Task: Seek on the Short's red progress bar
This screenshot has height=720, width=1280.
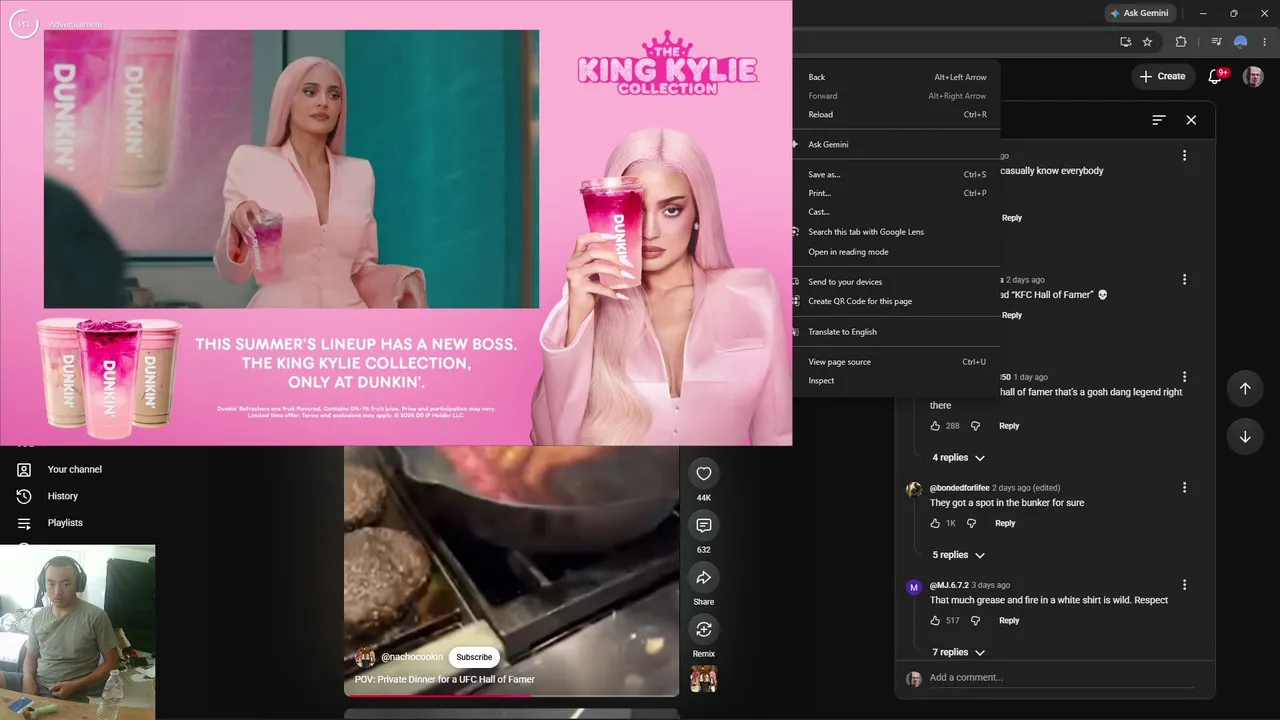Action: point(511,695)
